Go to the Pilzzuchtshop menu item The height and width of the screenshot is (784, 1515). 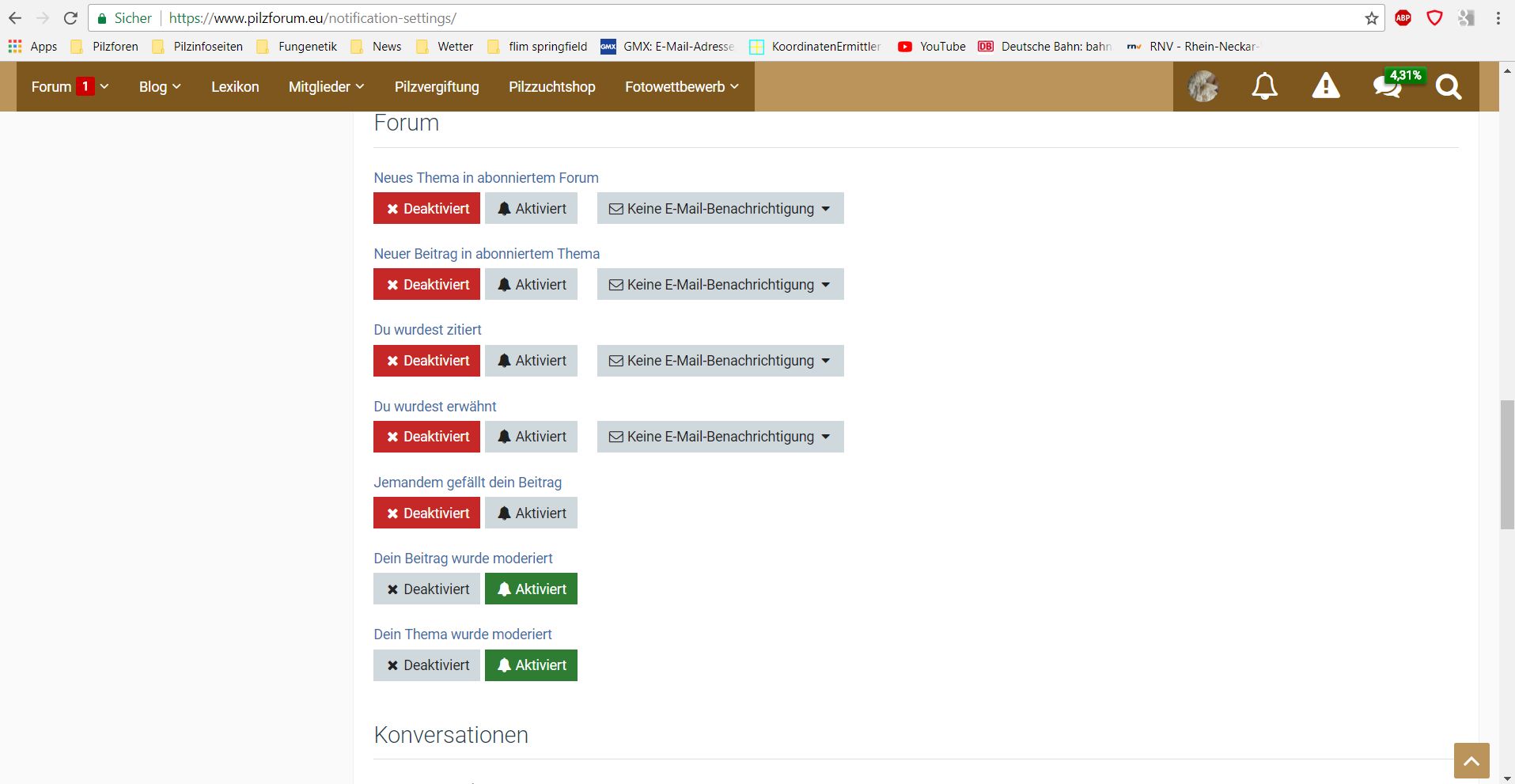point(551,87)
